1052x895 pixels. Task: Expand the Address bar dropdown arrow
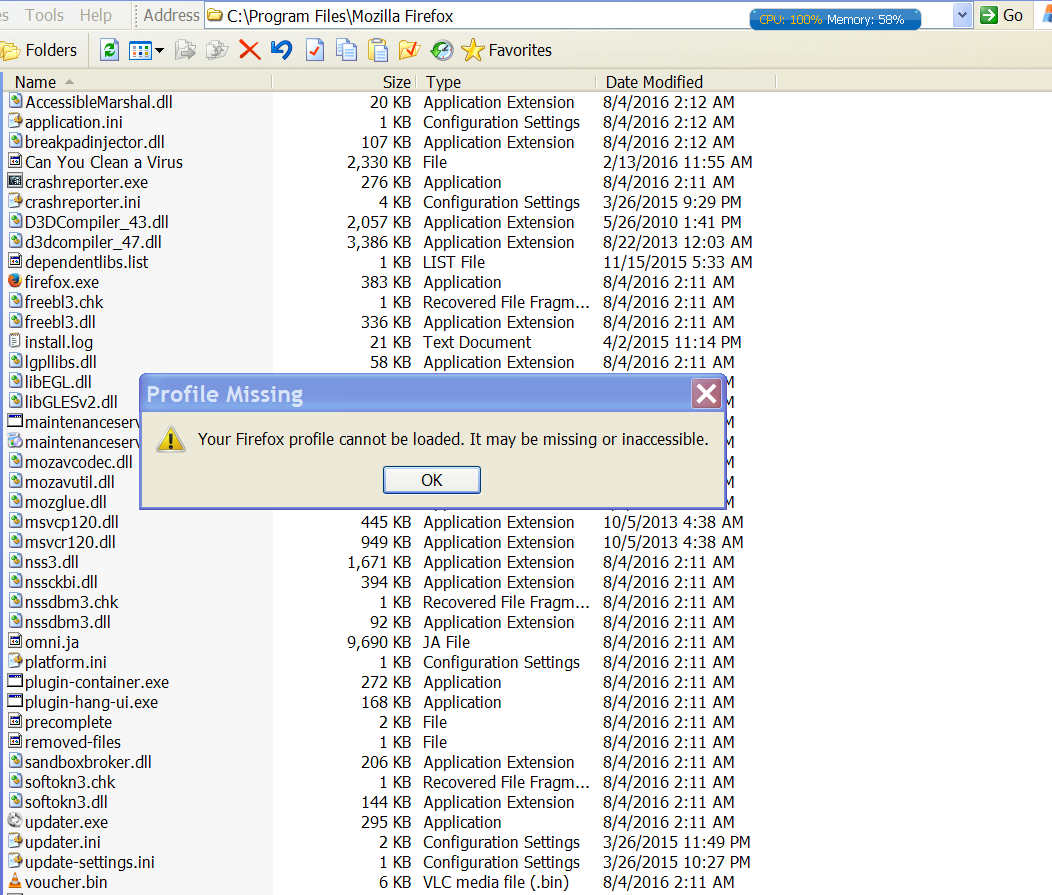click(962, 15)
